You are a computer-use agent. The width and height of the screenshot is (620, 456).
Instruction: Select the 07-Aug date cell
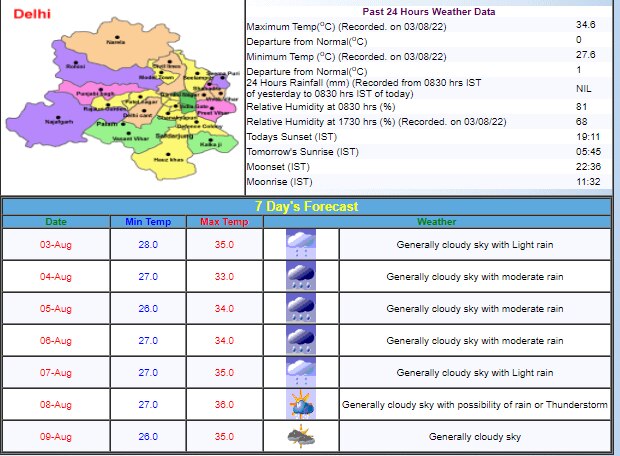click(x=56, y=373)
